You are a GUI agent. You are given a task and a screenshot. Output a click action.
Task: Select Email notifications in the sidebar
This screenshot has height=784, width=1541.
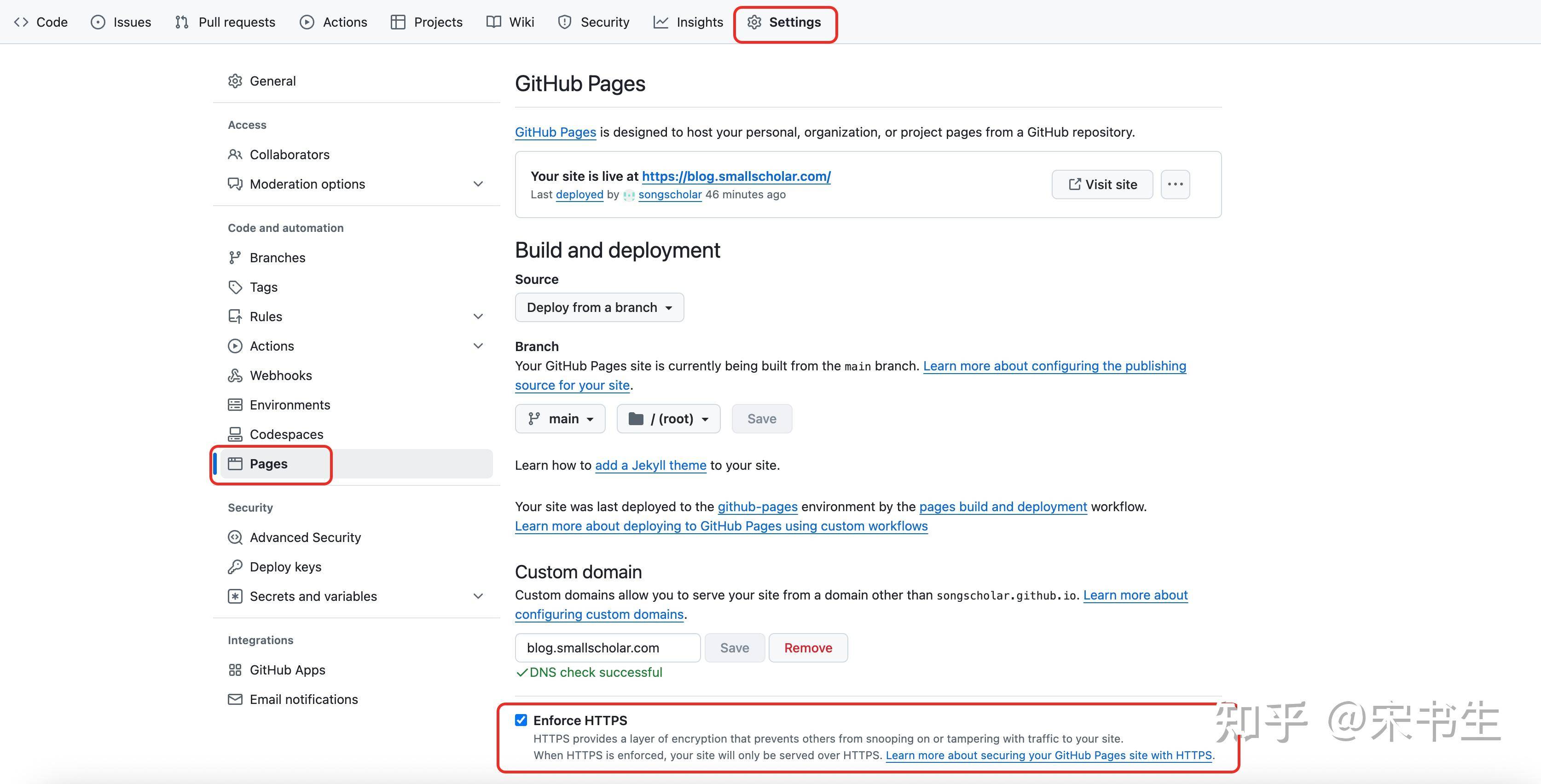[357, 699]
